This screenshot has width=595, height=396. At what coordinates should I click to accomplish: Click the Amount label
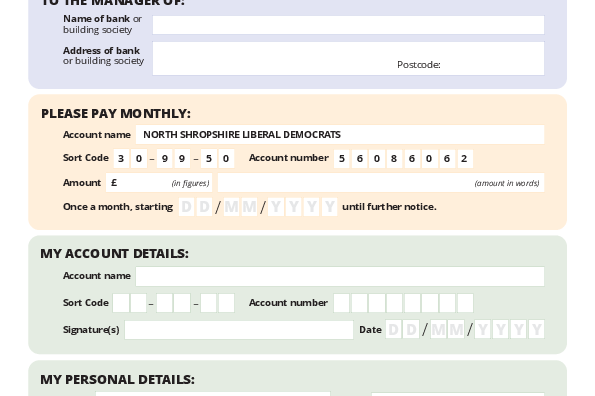(x=82, y=183)
